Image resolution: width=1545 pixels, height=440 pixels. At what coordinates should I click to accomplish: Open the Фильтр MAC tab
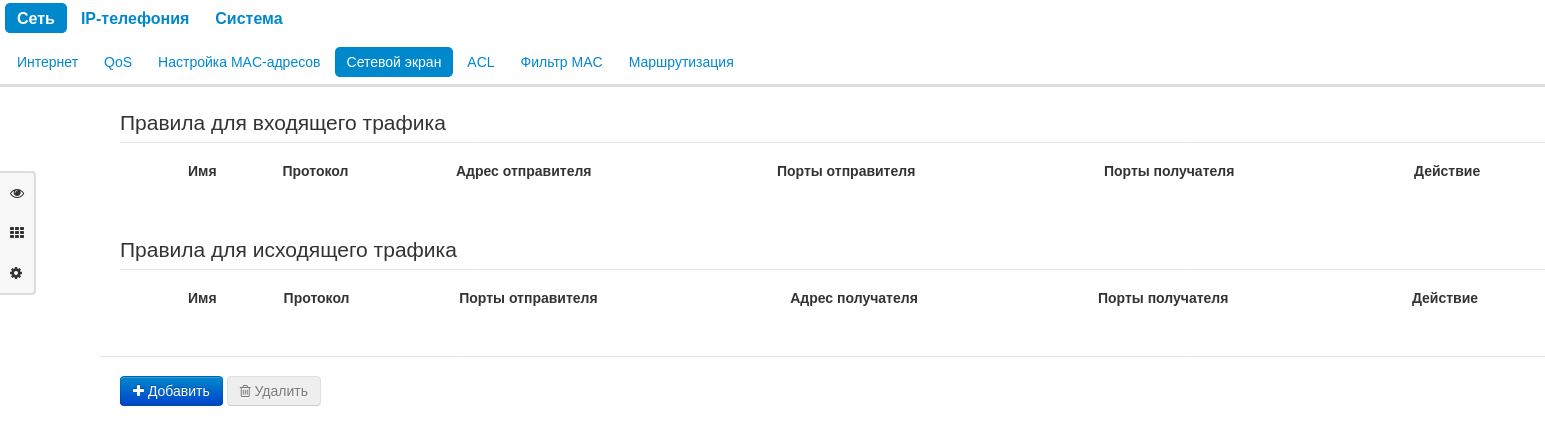pyautogui.click(x=561, y=62)
